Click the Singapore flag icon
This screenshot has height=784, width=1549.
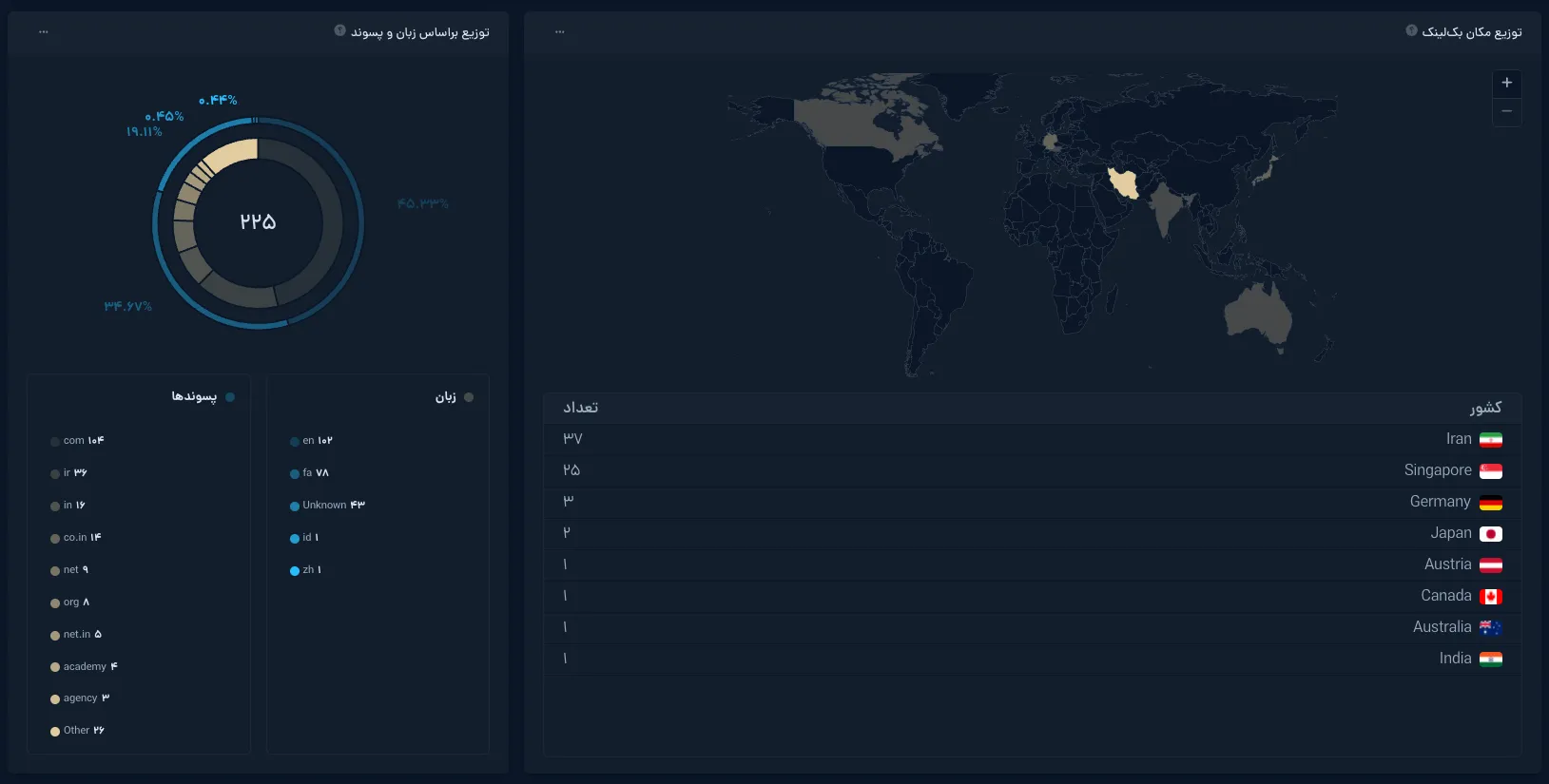[1491, 471]
